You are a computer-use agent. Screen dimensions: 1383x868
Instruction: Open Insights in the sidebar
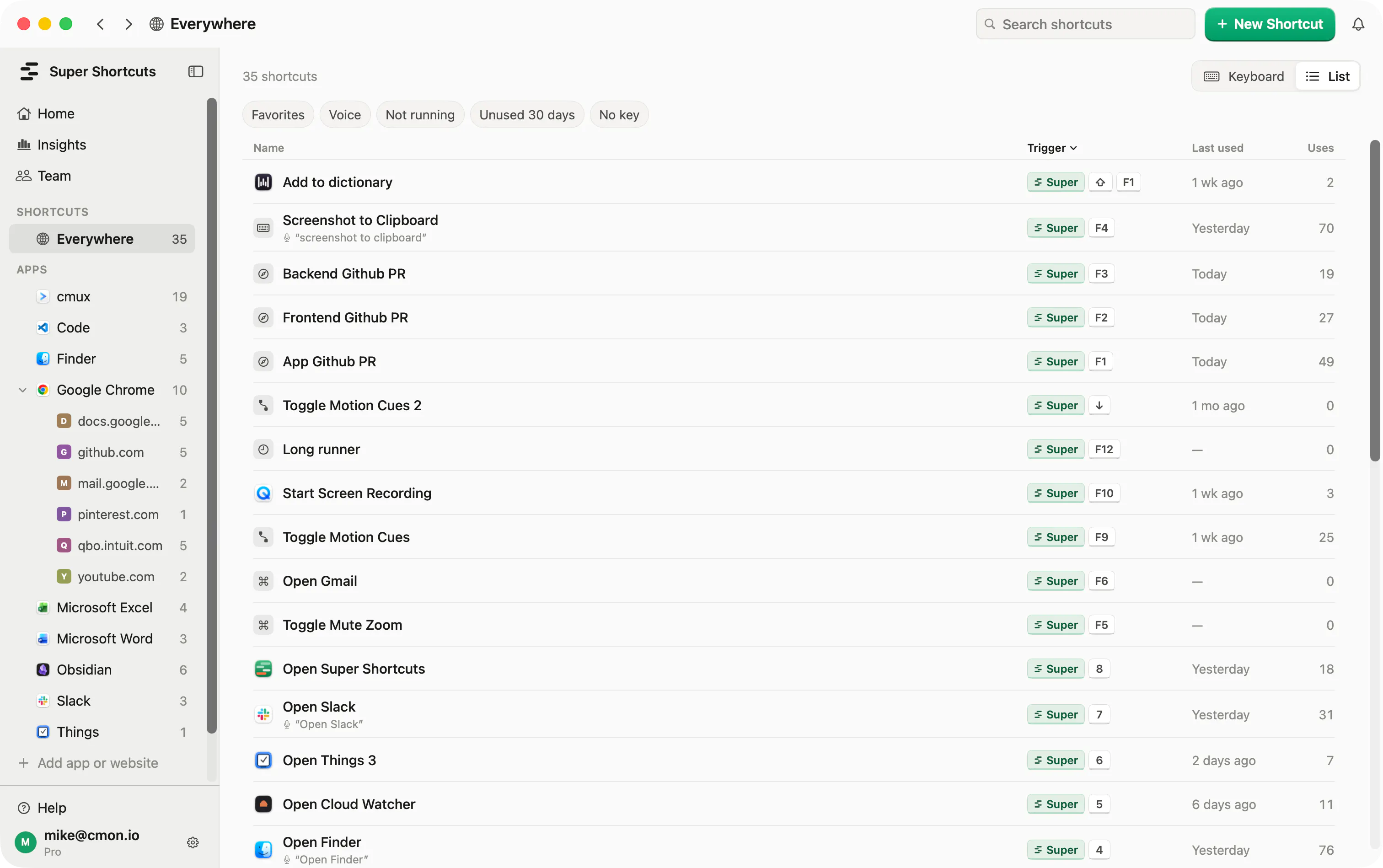(102, 145)
